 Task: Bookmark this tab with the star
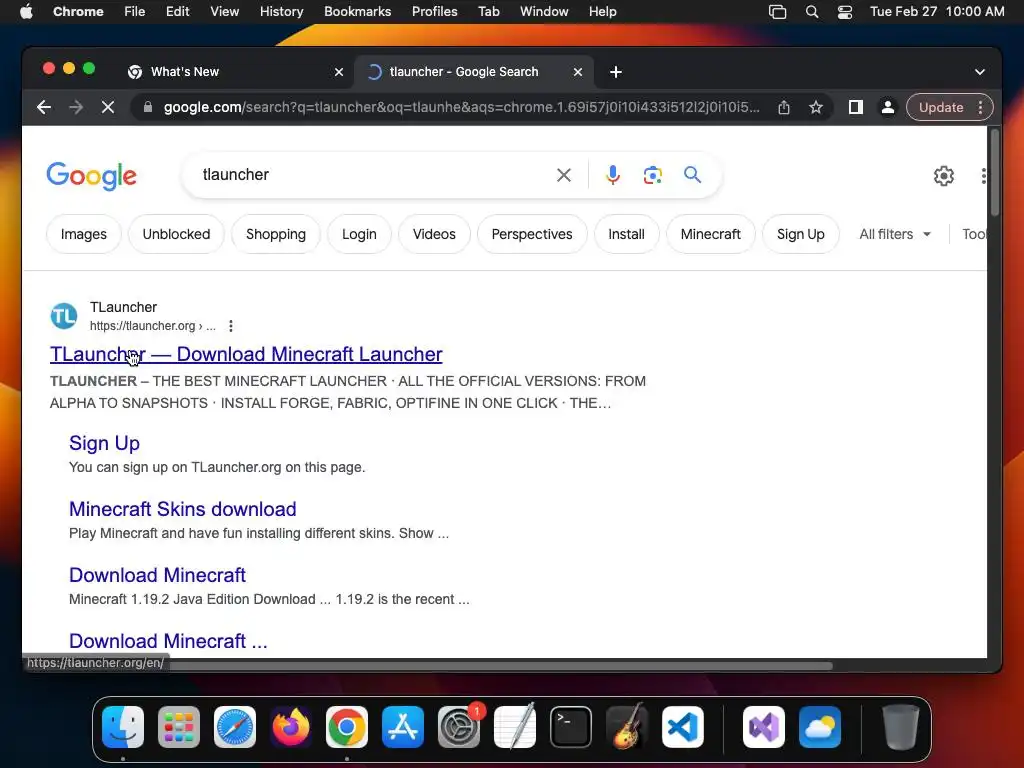point(816,107)
